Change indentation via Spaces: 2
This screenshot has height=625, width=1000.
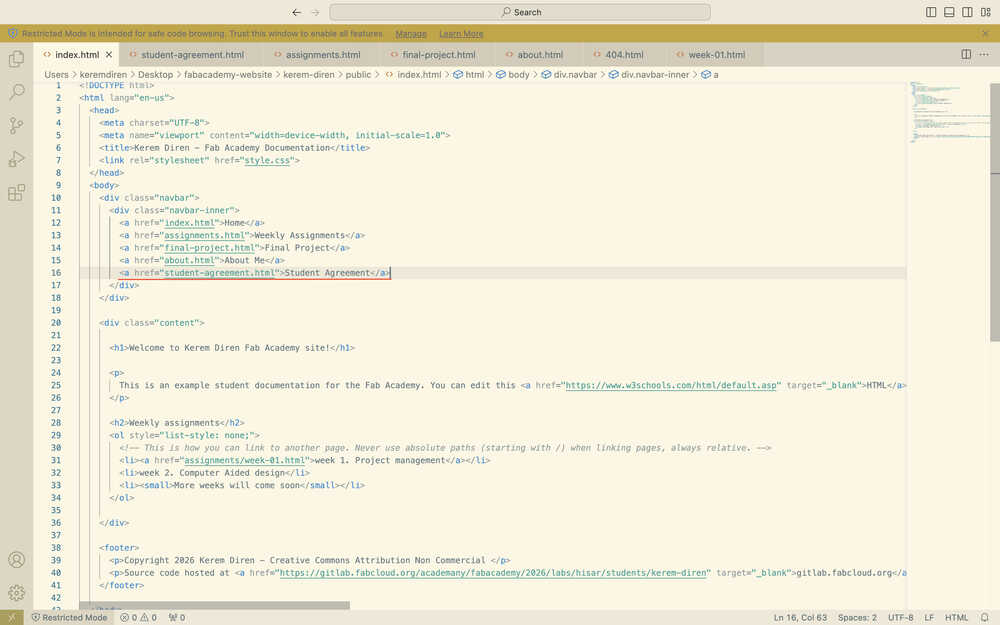[x=857, y=617]
